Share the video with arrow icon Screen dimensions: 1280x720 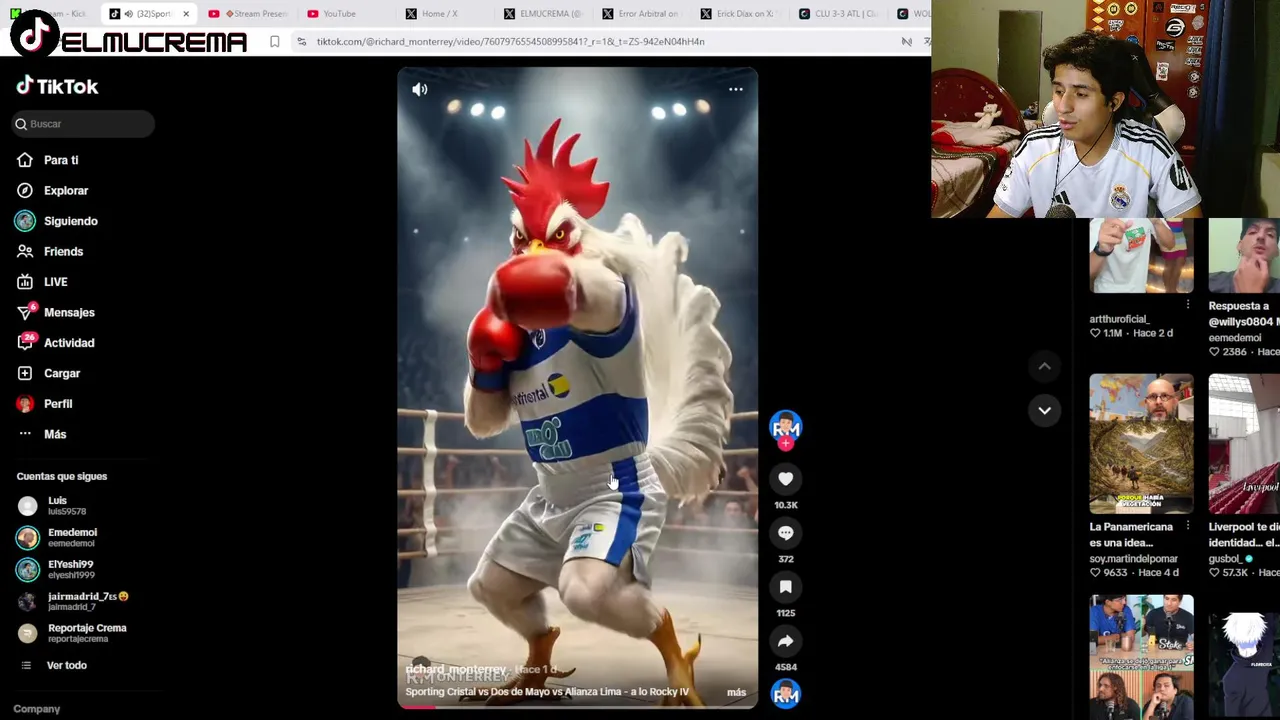point(786,641)
